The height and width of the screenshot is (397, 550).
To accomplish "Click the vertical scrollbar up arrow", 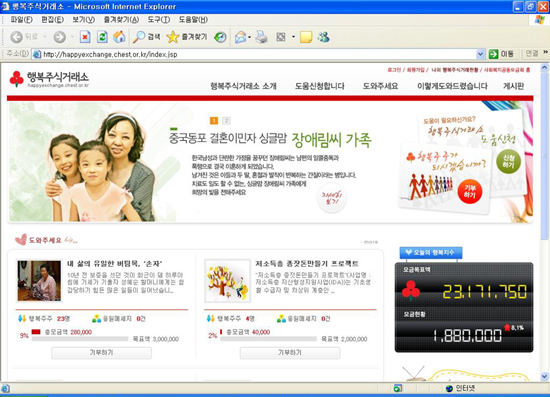I will (x=544, y=67).
